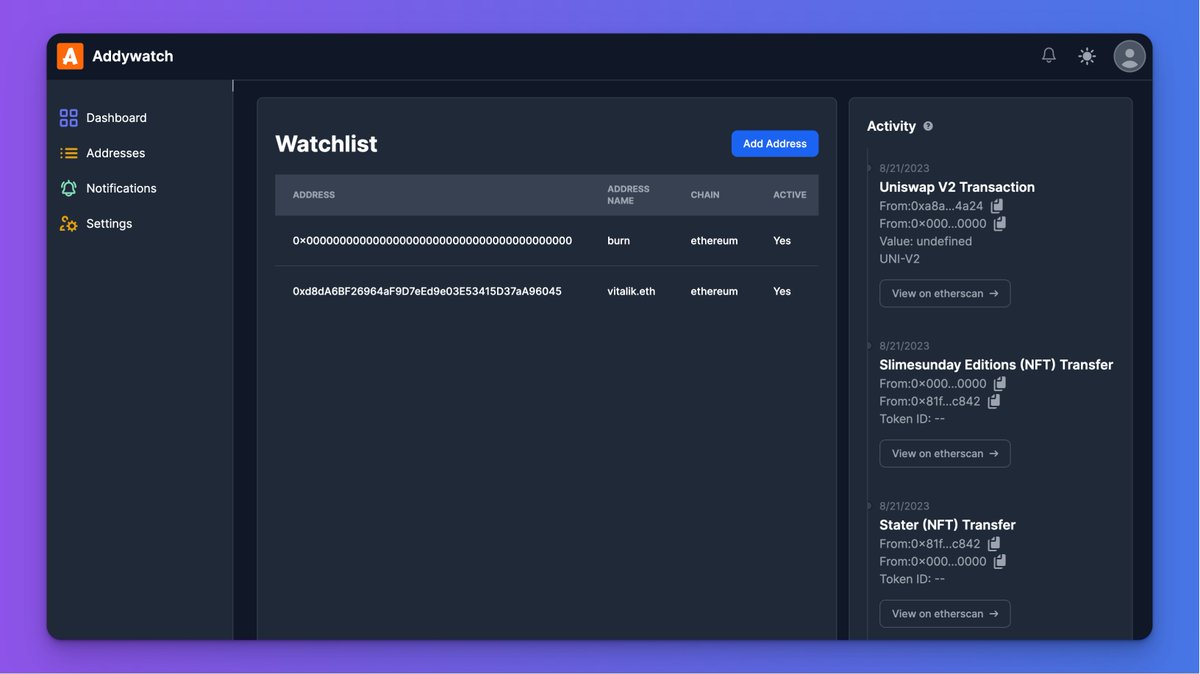The height and width of the screenshot is (674, 1200).
Task: Copy 0xa8a...4a24 address in Uniswap entry
Action: pyautogui.click(x=997, y=206)
